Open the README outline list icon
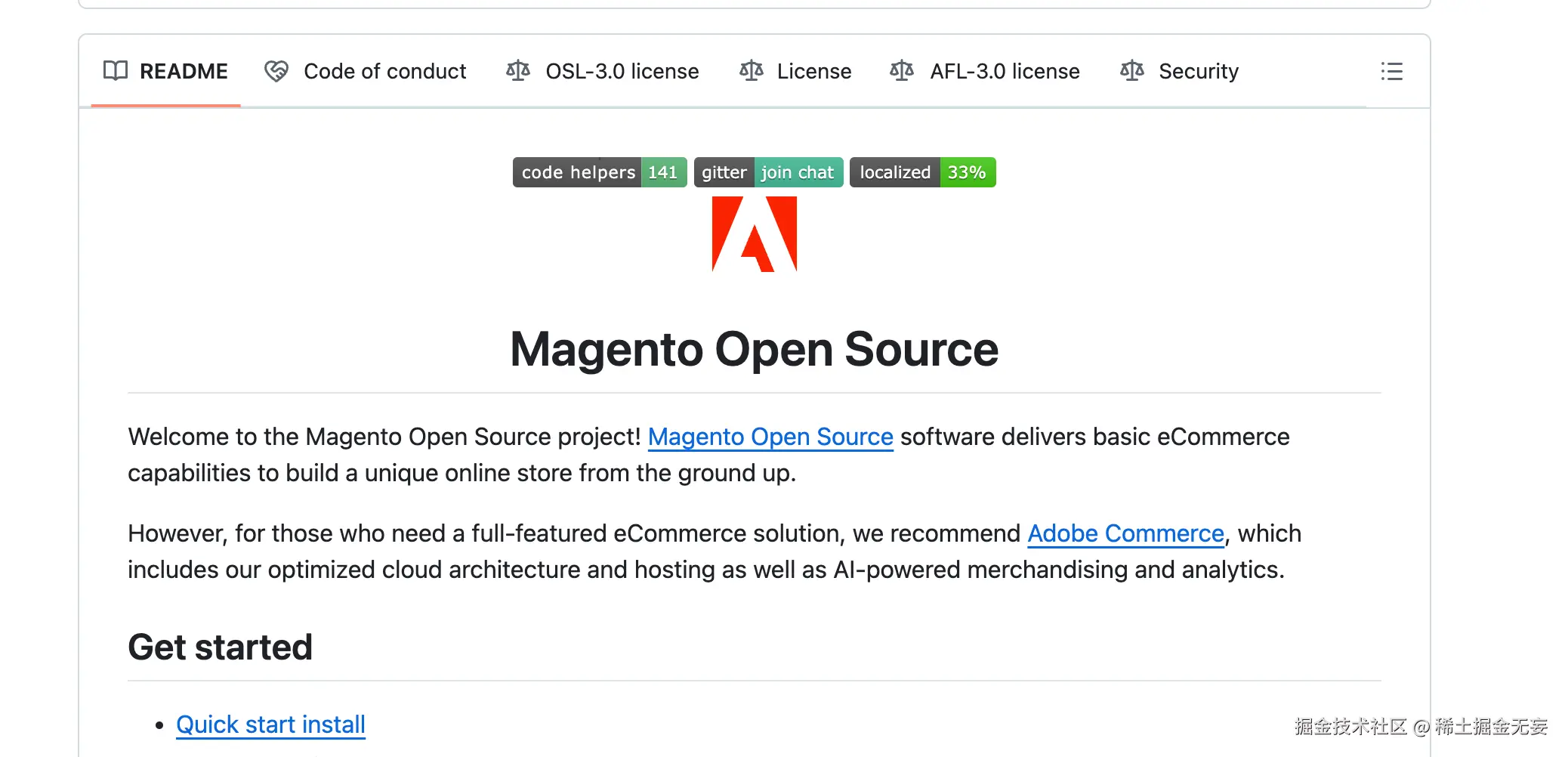Screen dimensions: 1568x757 [1391, 71]
